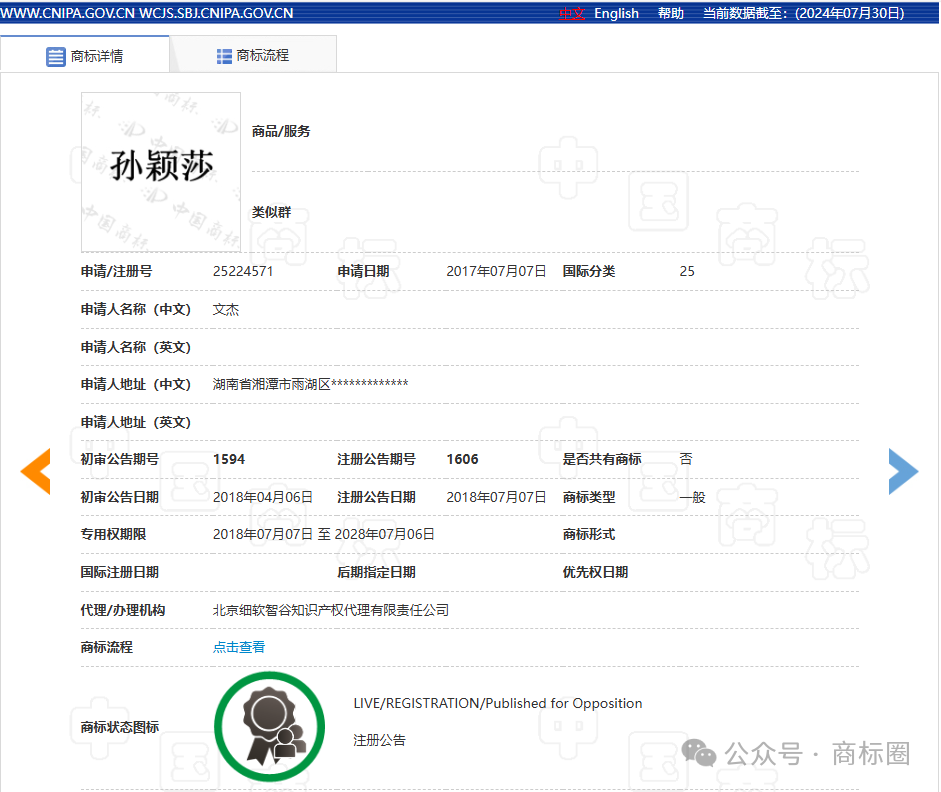
Task: Select the shared trademark value 否
Action: click(686, 460)
